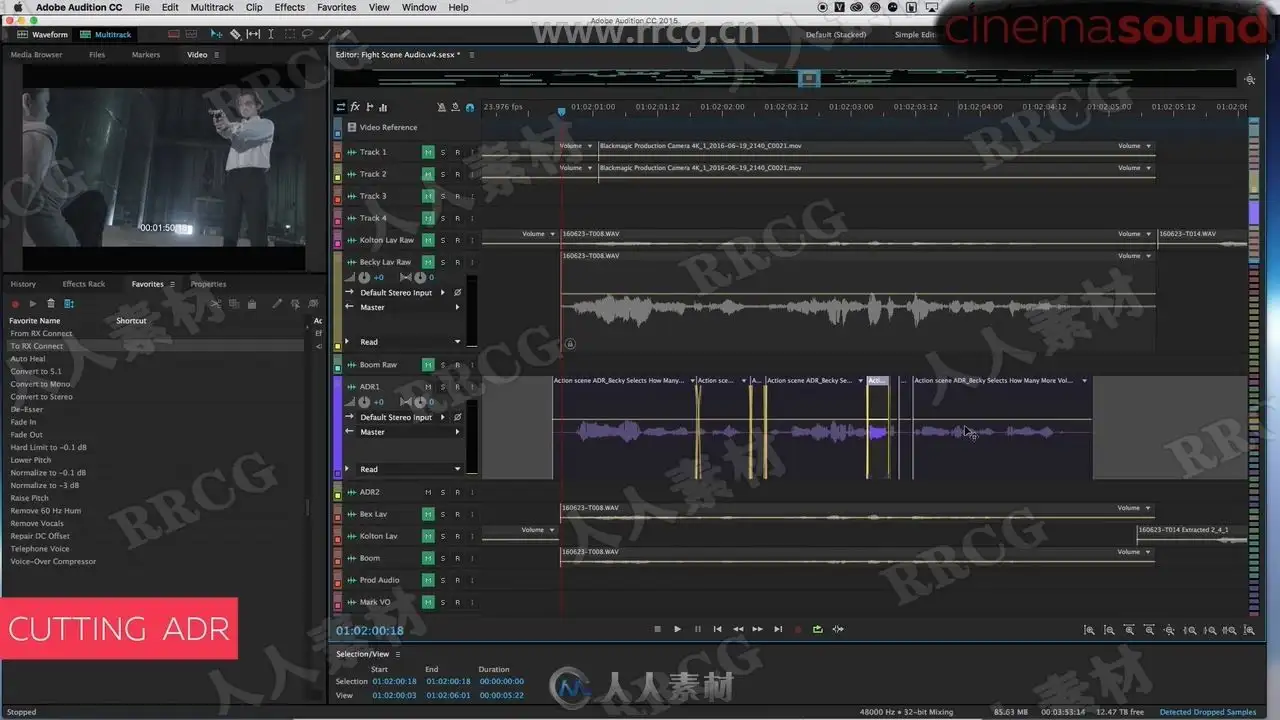Solo Track 2
This screenshot has height=720, width=1280.
tap(443, 174)
